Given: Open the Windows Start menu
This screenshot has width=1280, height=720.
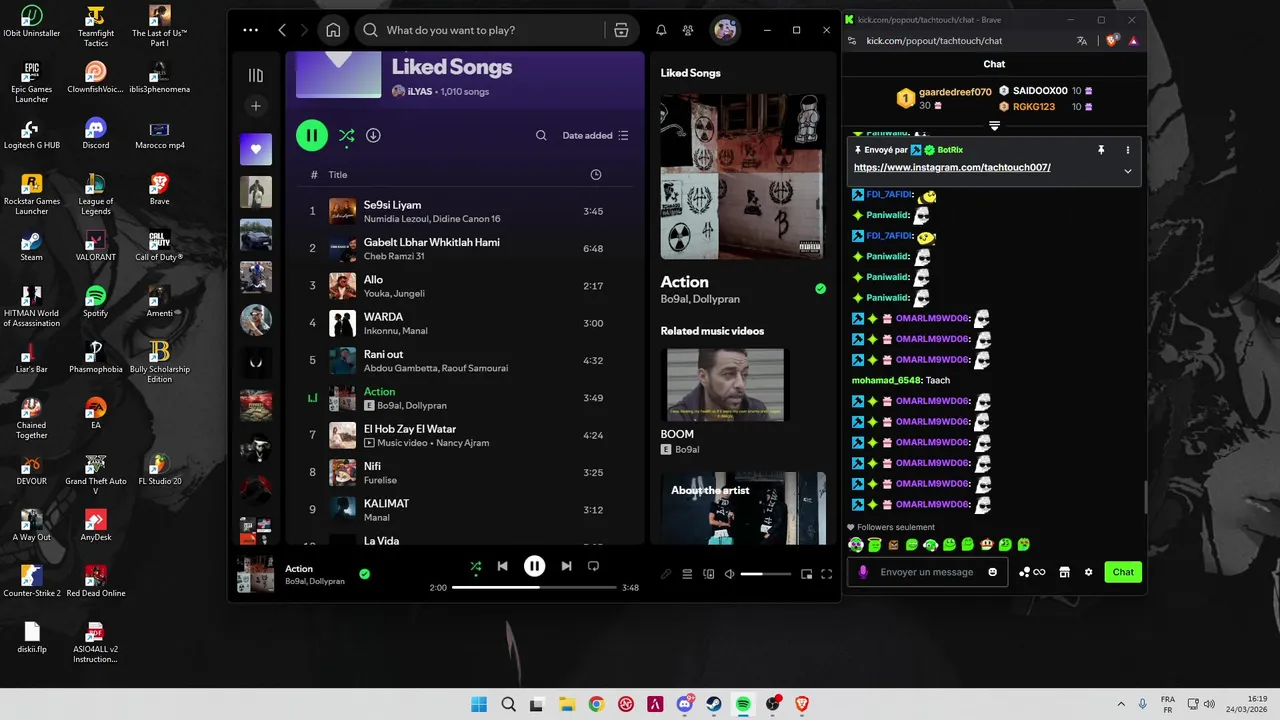Looking at the screenshot, I should pos(479,704).
